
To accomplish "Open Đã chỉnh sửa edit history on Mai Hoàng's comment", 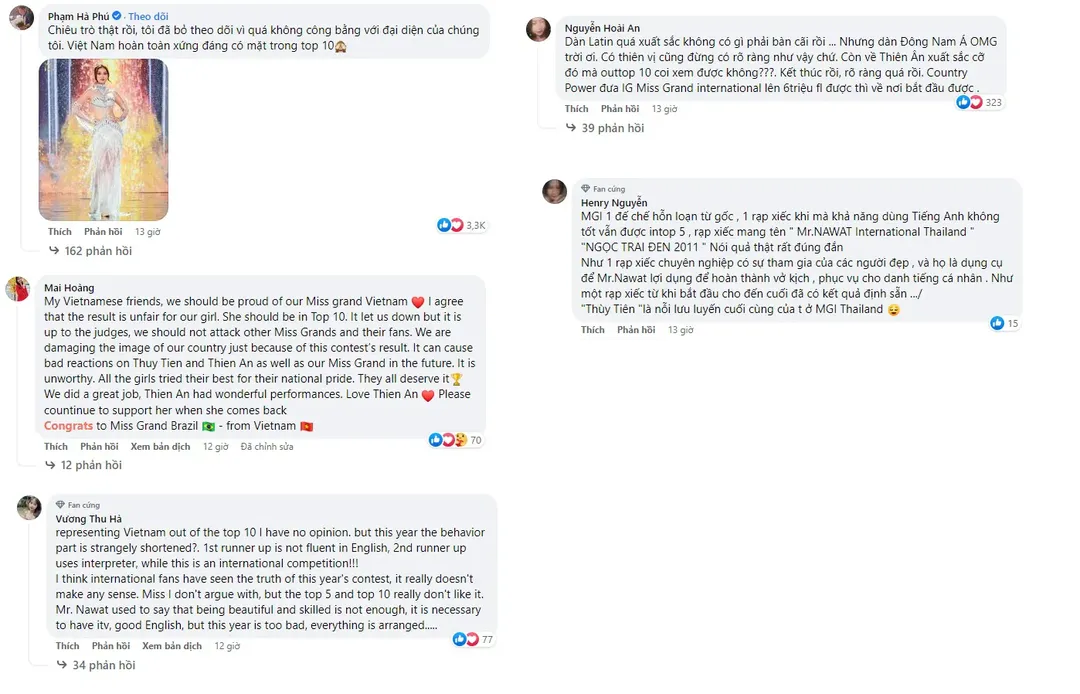I will [x=267, y=447].
